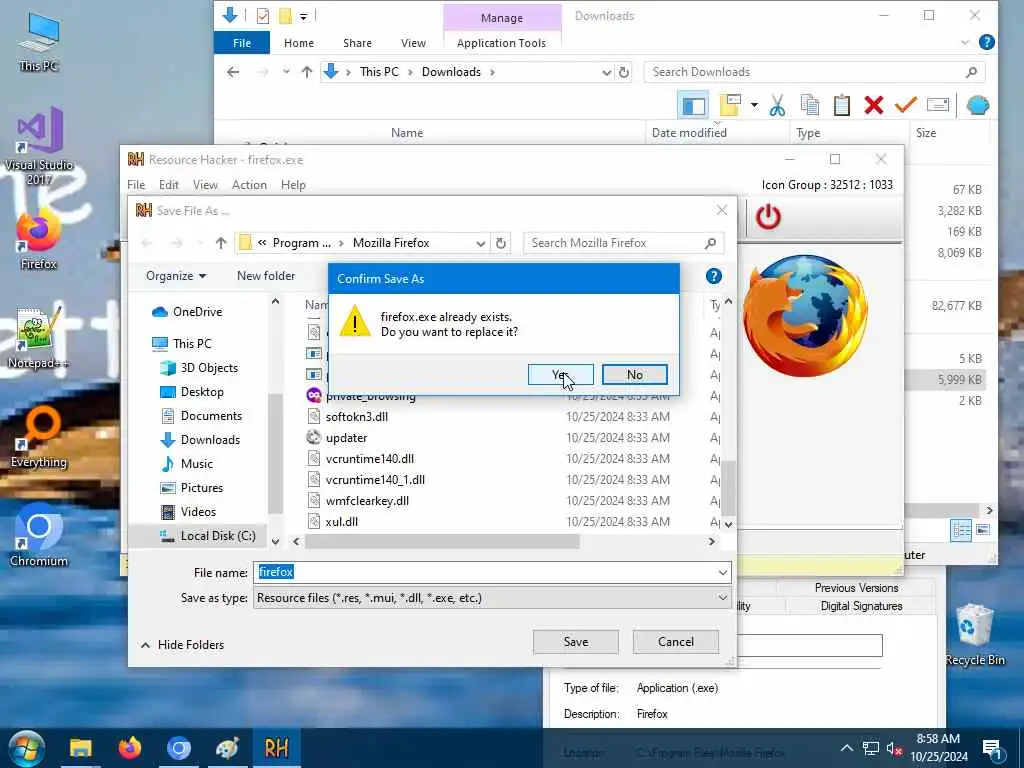This screenshot has height=768, width=1024.
Task: Toggle the preview pane icon in Explorer toolbar
Action: coord(694,105)
